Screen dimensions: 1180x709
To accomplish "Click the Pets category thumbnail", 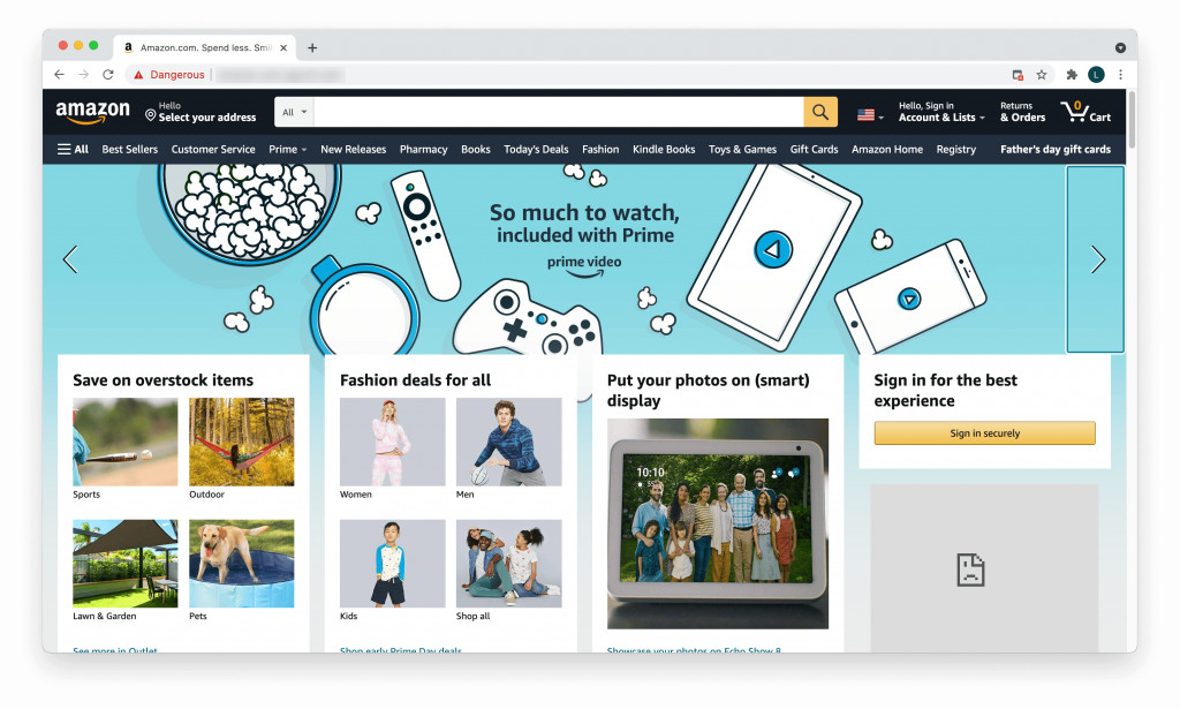I will pyautogui.click(x=241, y=563).
